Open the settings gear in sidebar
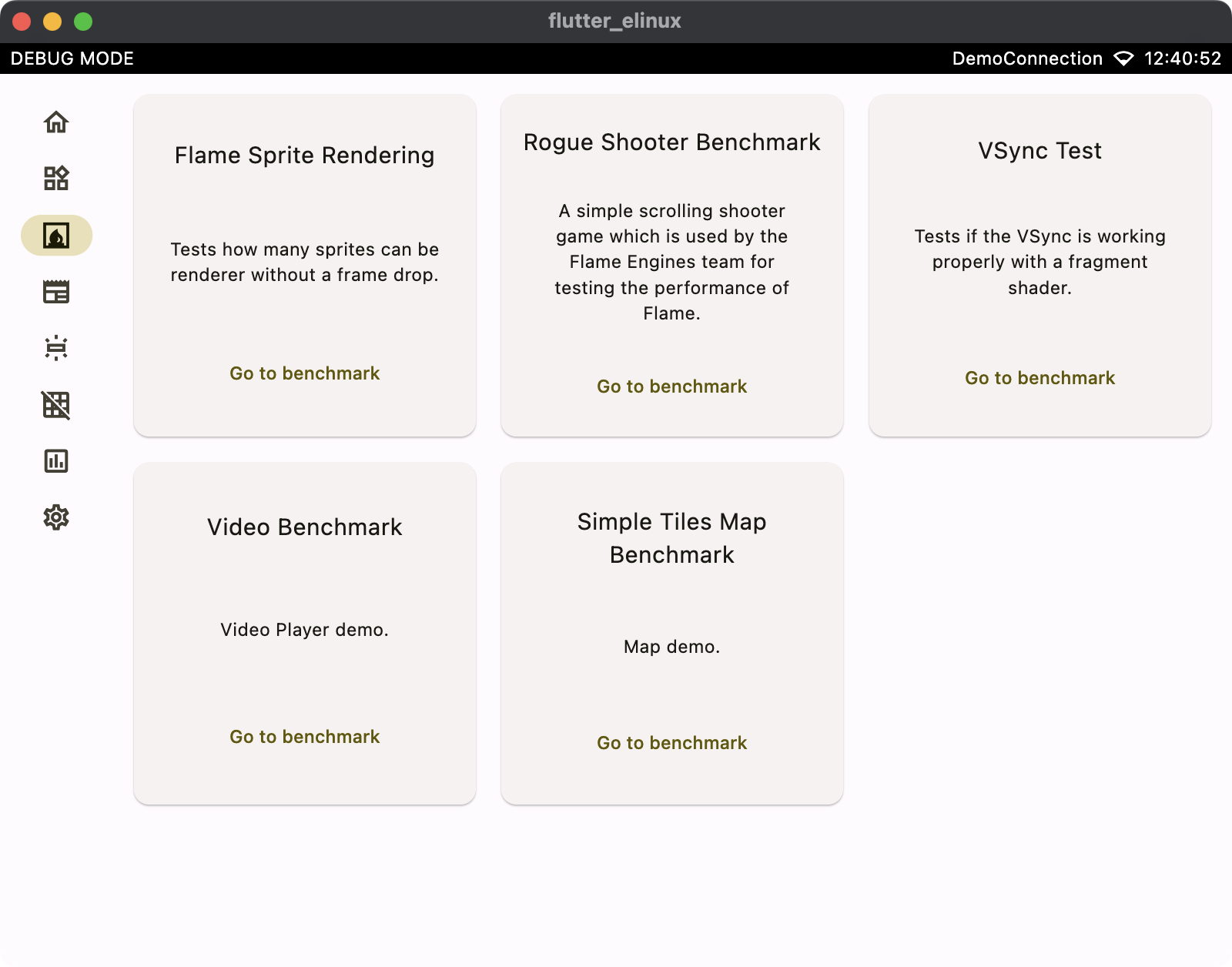 (56, 517)
